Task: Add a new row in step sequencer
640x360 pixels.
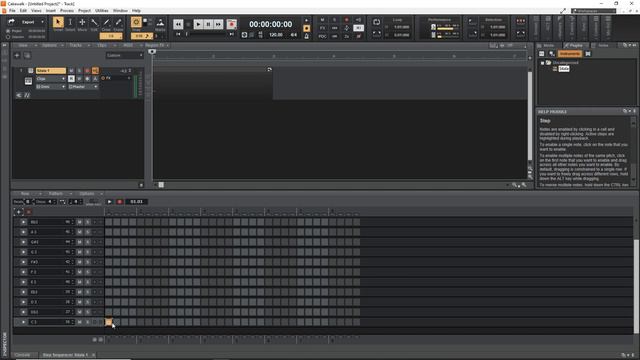Action: [x=18, y=212]
